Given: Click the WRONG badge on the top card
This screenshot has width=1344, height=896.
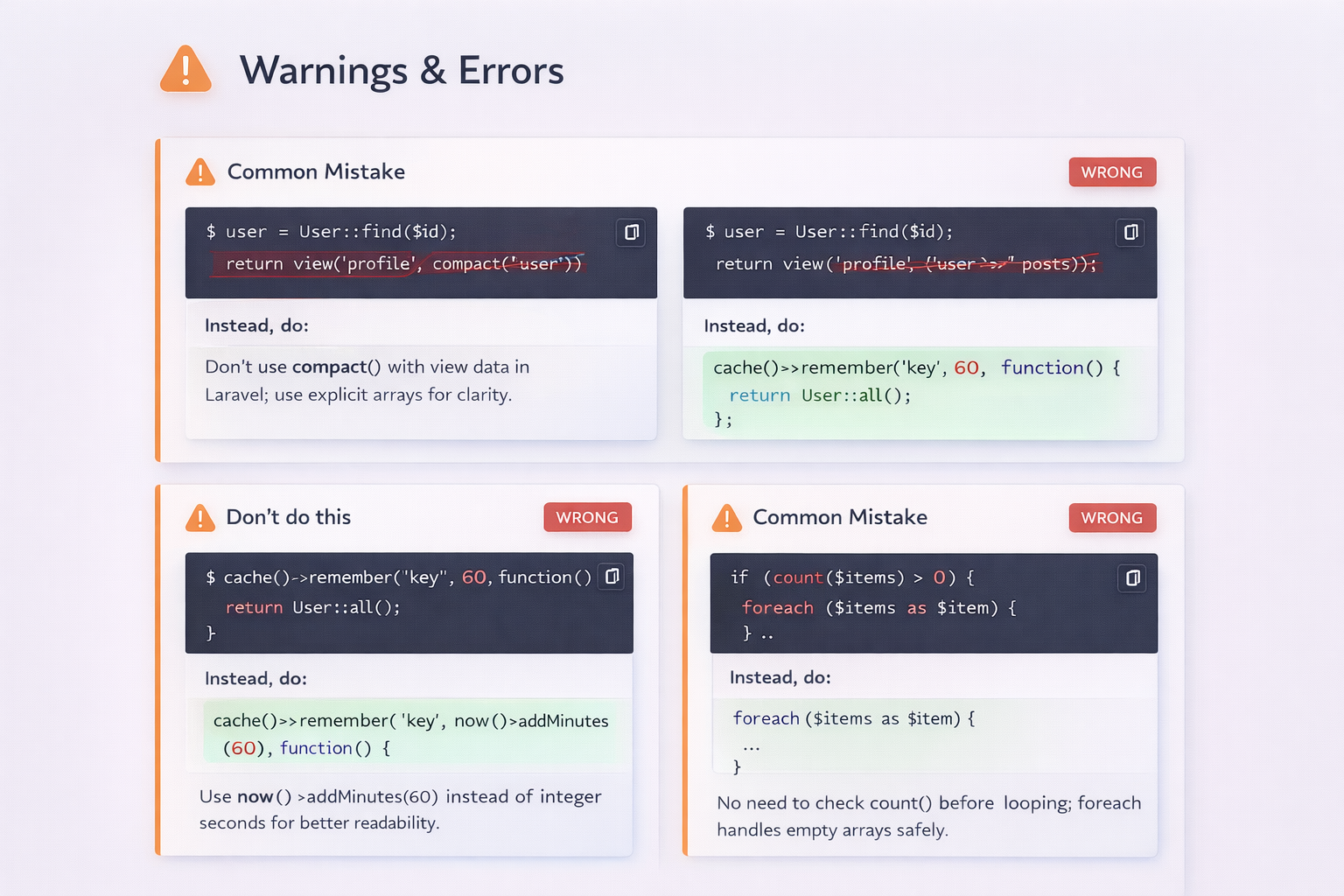Looking at the screenshot, I should 1111,172.
